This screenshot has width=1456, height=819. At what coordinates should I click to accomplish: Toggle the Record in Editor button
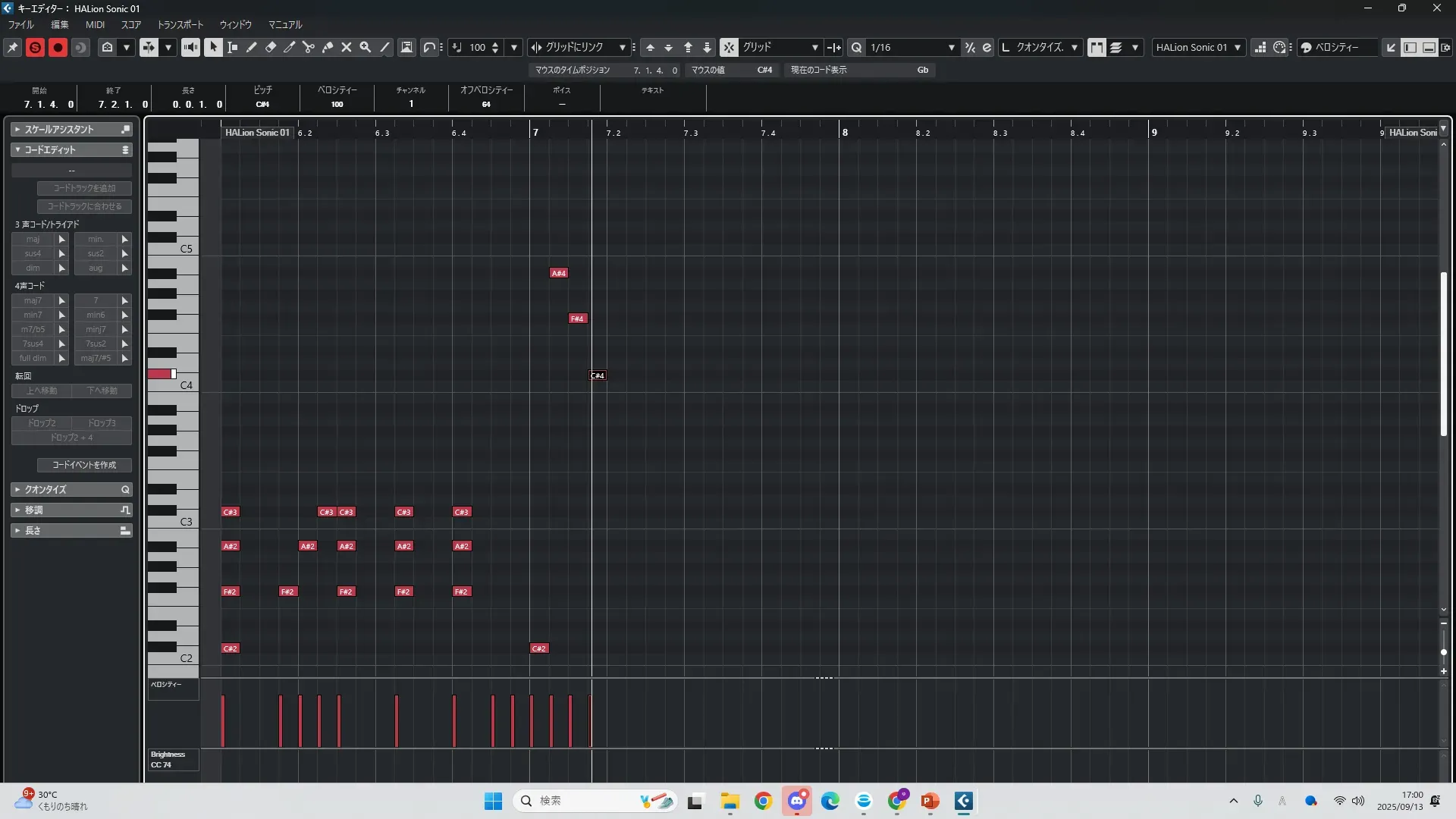(58, 47)
